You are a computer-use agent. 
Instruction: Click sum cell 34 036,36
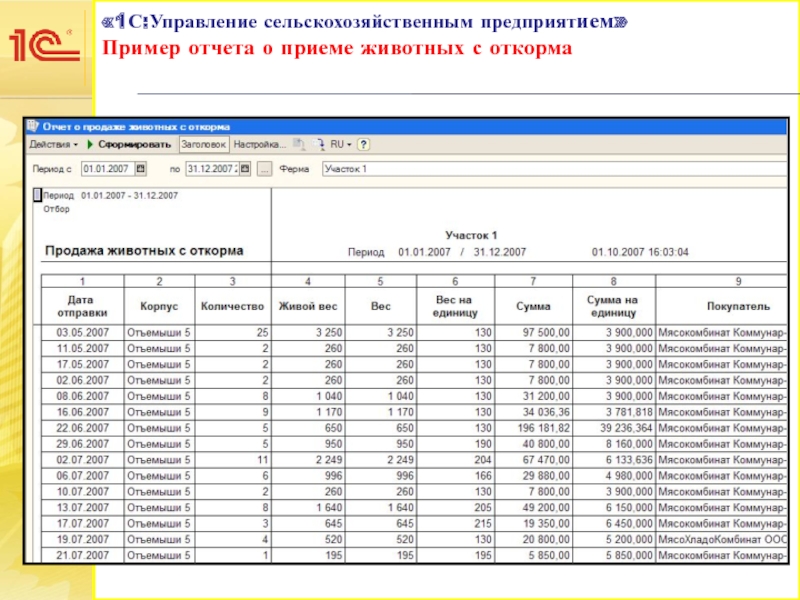(x=534, y=412)
